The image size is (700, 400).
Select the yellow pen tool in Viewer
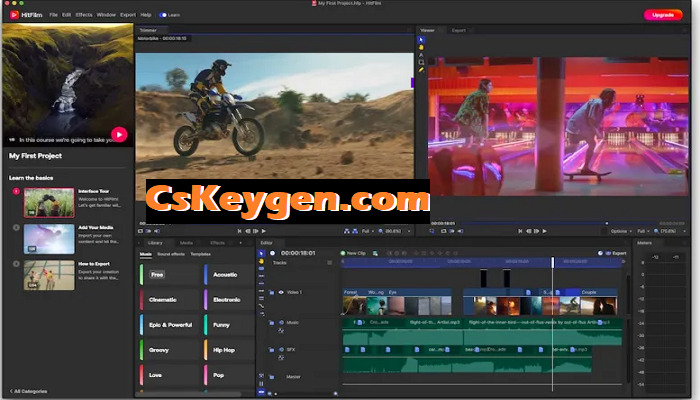pos(421,70)
